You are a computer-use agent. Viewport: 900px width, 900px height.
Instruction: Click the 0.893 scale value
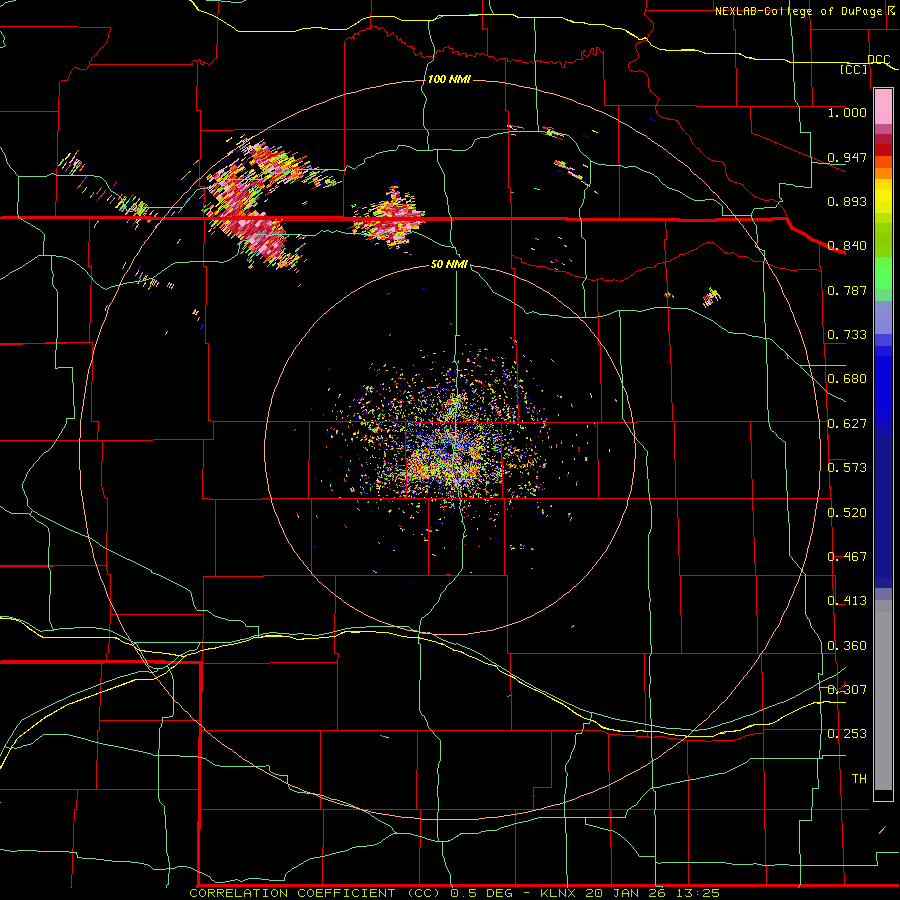pos(847,201)
